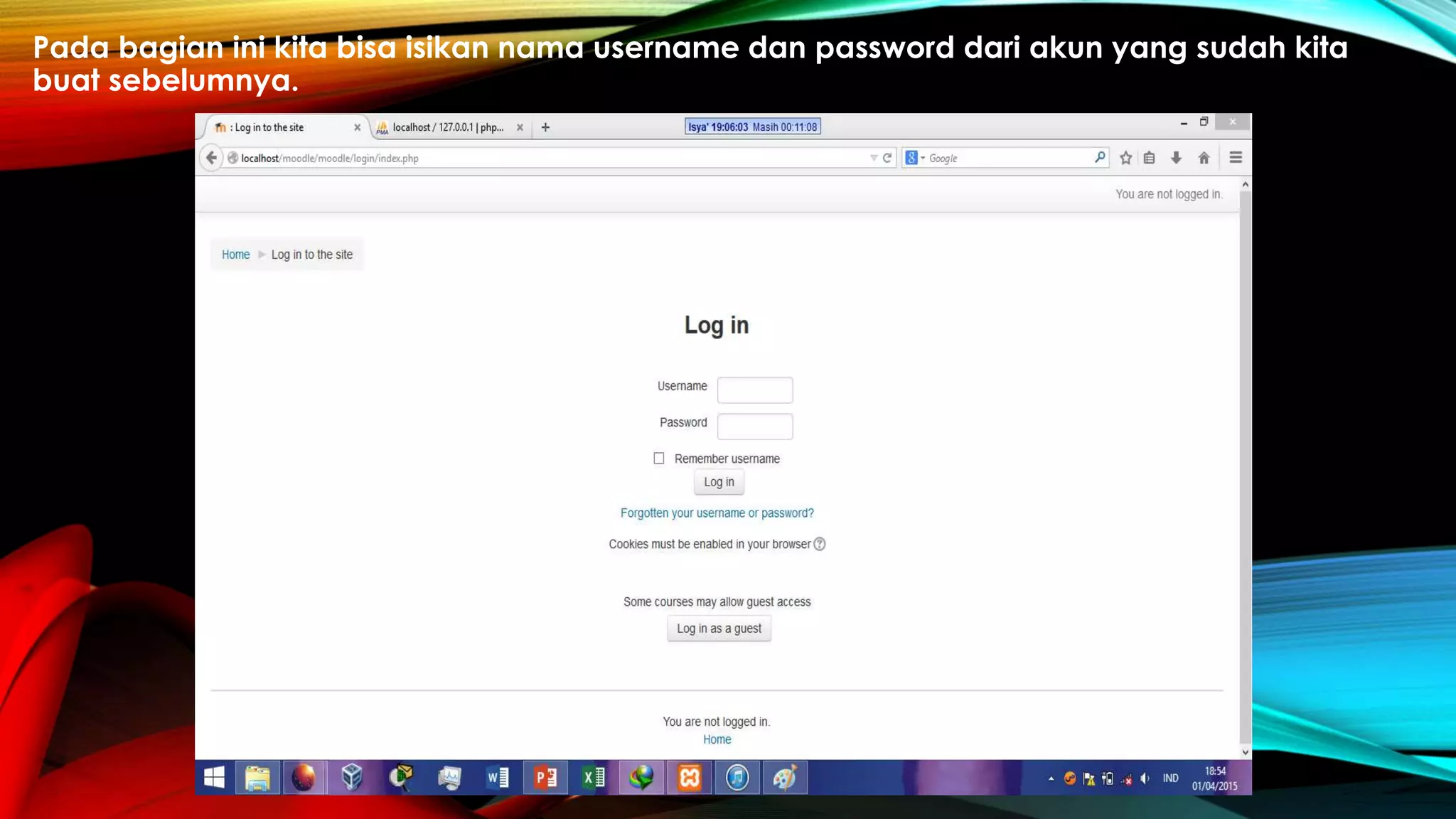Screen dimensions: 1456x819
Task: Click the search magnifier icon in Google box
Action: (x=1100, y=157)
